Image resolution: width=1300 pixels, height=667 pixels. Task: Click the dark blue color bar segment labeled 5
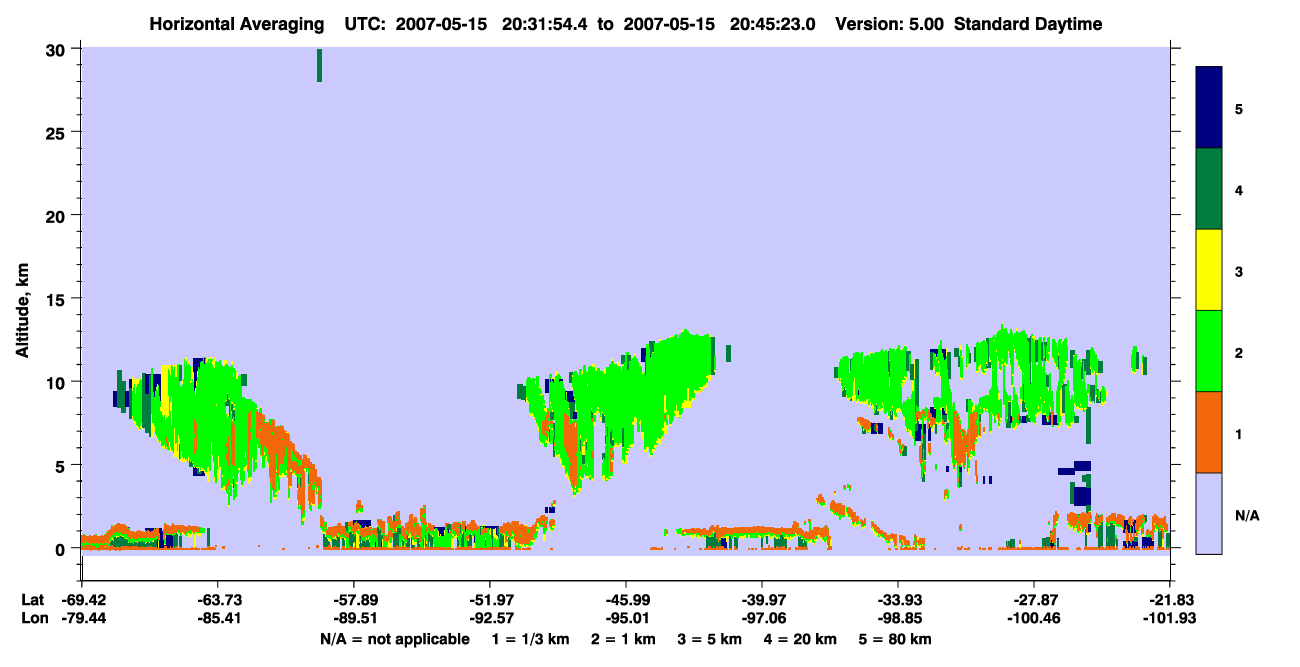pos(1209,107)
